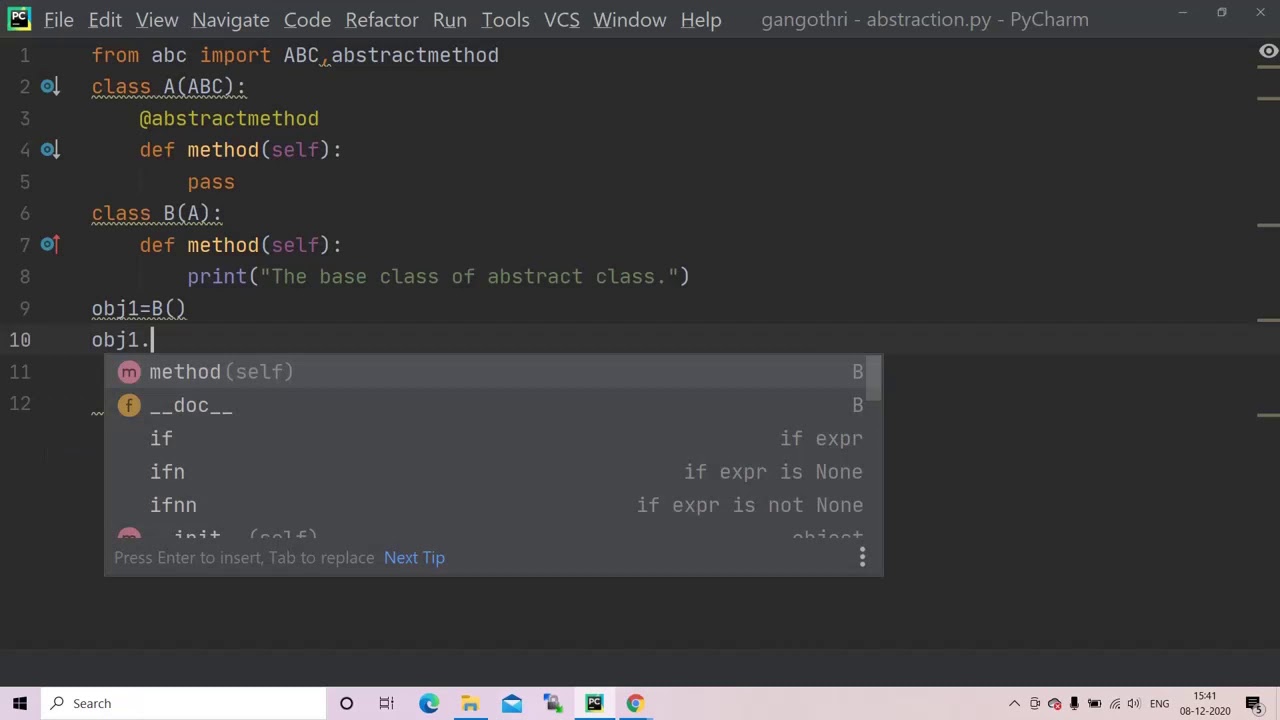Click the battery status tray icon
This screenshot has width=1280, height=720.
[x=1094, y=704]
